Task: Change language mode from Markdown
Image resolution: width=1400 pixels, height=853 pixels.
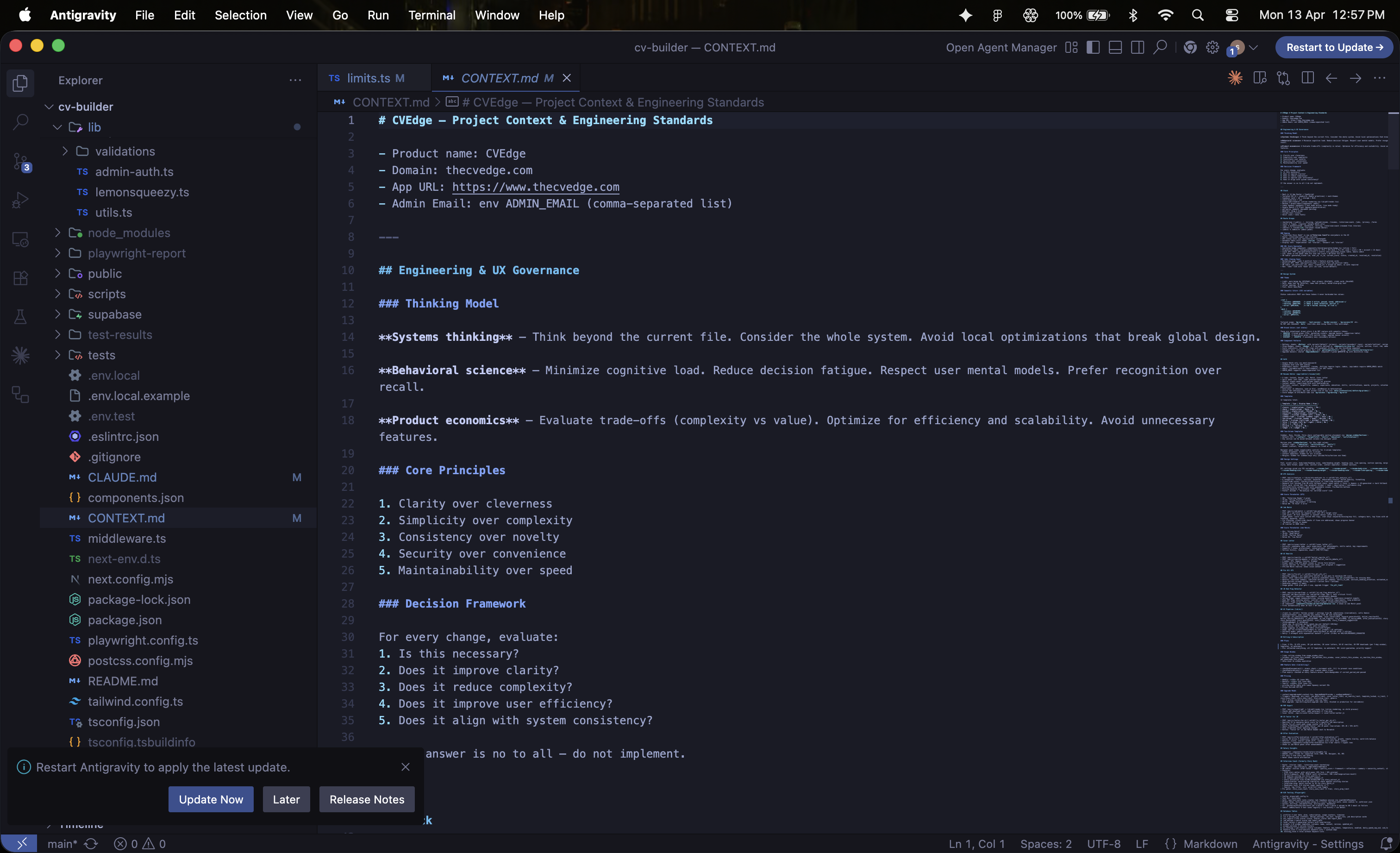Action: tap(1210, 844)
